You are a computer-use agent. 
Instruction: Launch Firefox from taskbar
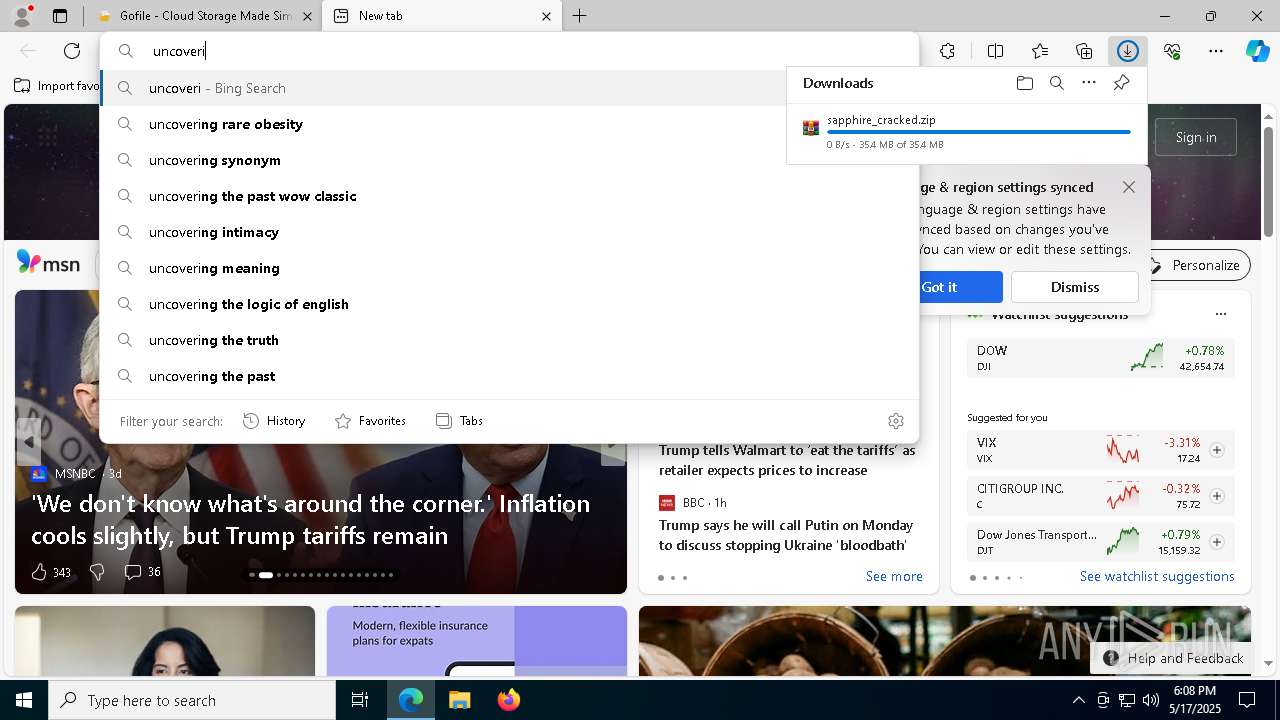click(x=508, y=700)
